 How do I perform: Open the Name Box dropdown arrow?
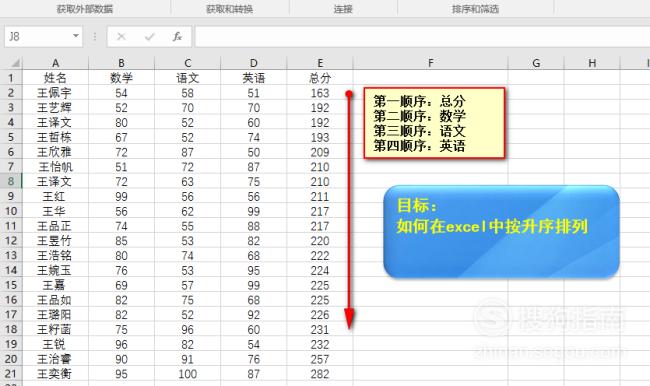pos(76,36)
